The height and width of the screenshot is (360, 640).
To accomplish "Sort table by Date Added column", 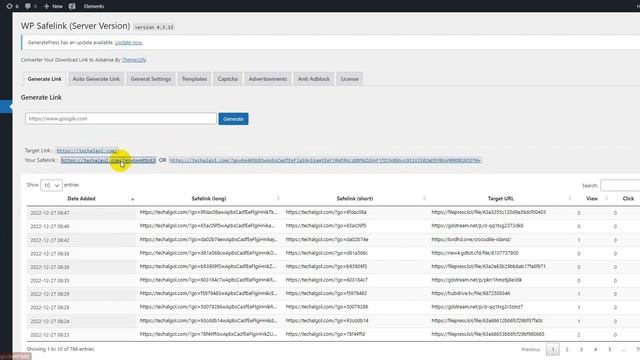I will coord(81,199).
